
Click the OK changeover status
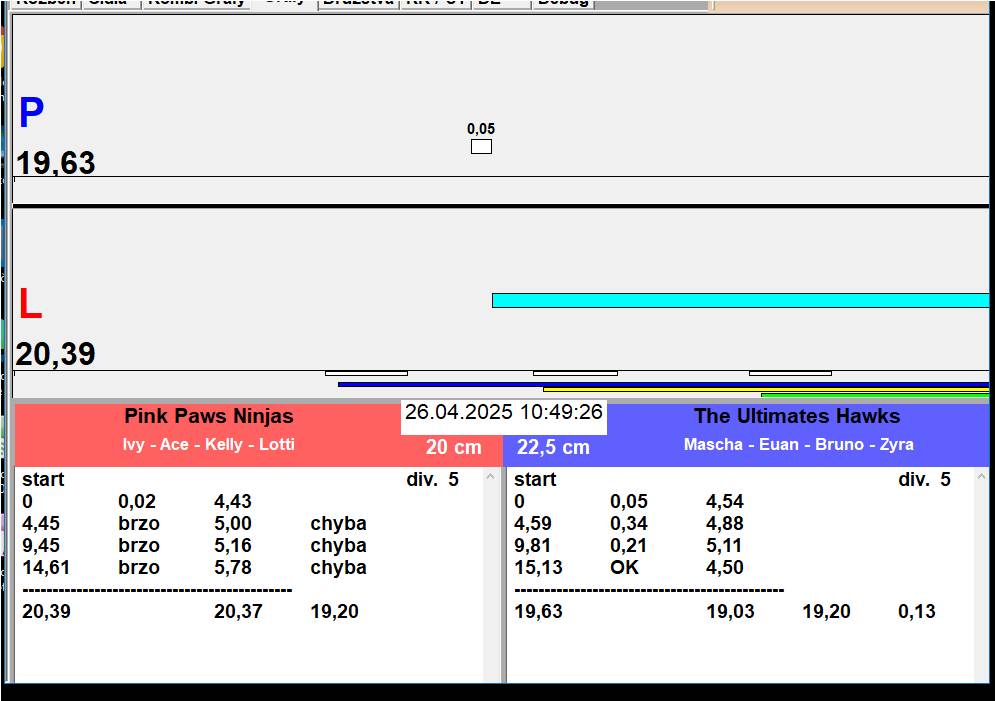624,568
